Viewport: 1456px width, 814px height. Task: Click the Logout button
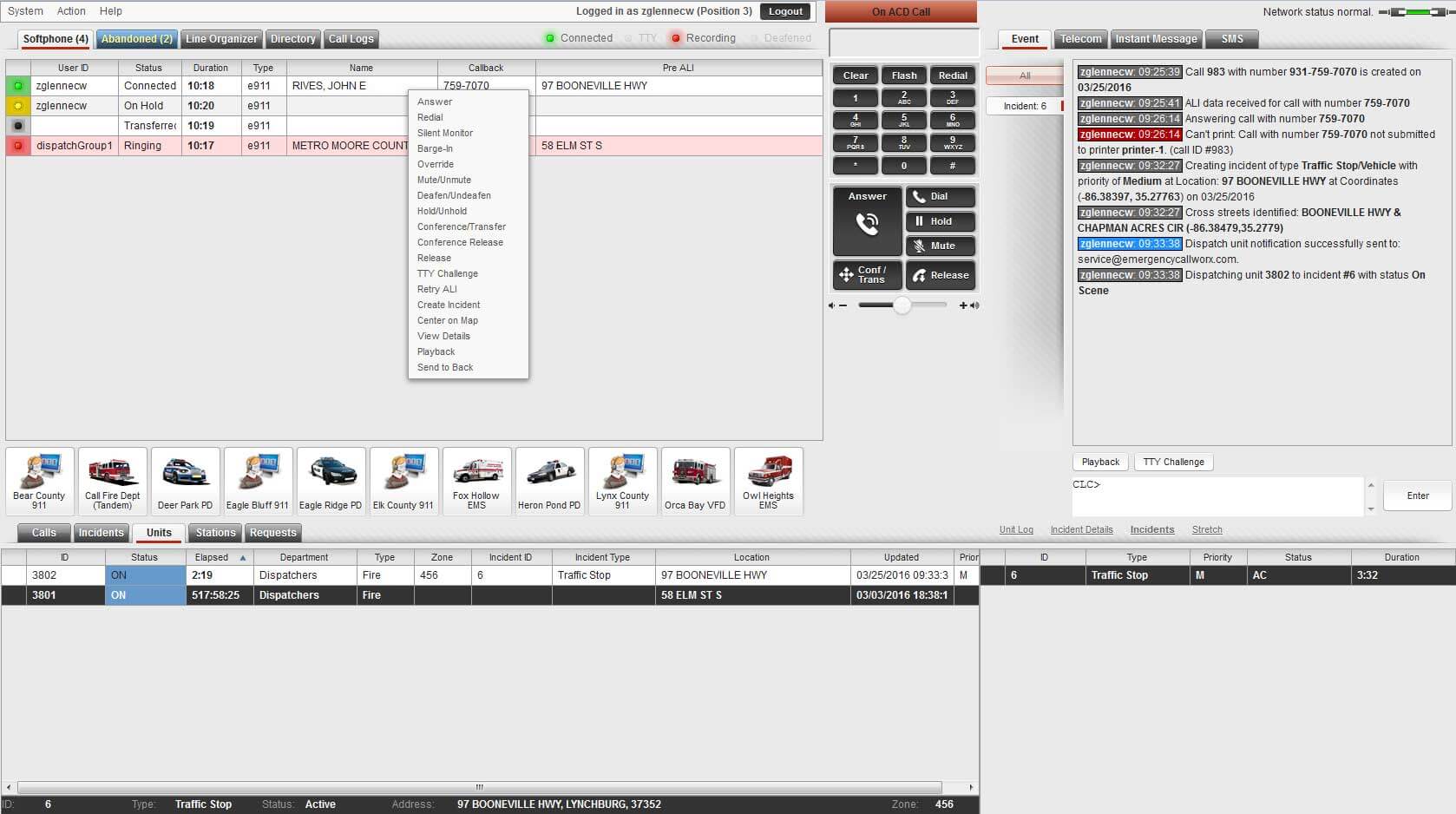coord(785,11)
